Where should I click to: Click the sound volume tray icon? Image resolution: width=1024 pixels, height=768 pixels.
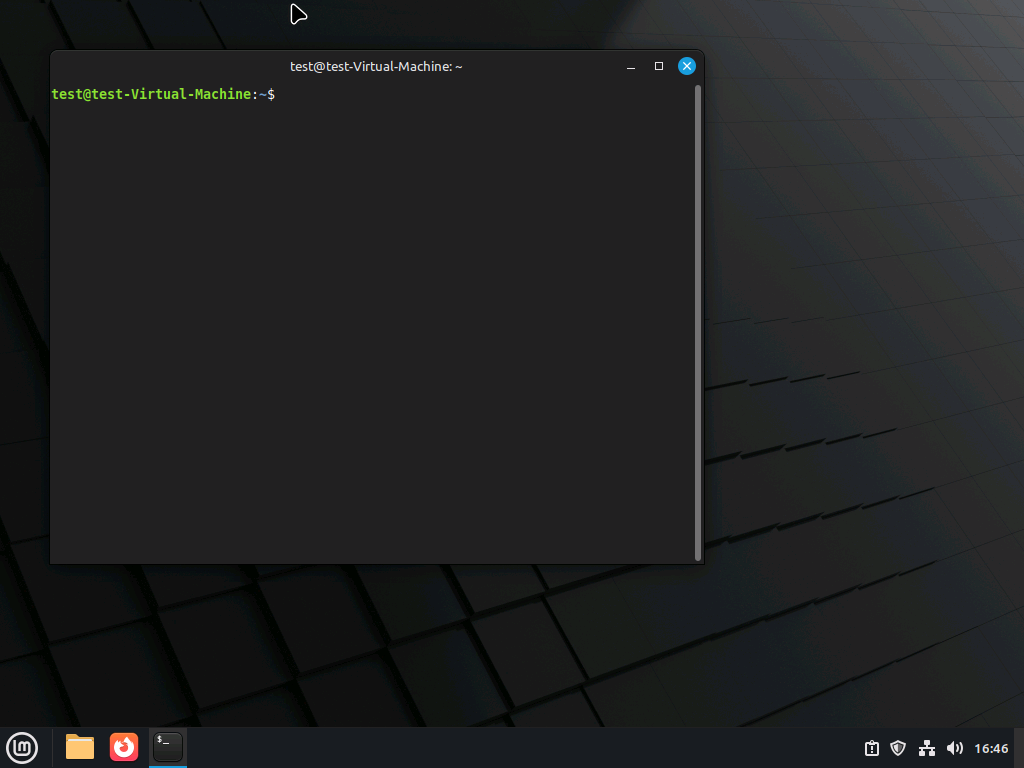954,748
